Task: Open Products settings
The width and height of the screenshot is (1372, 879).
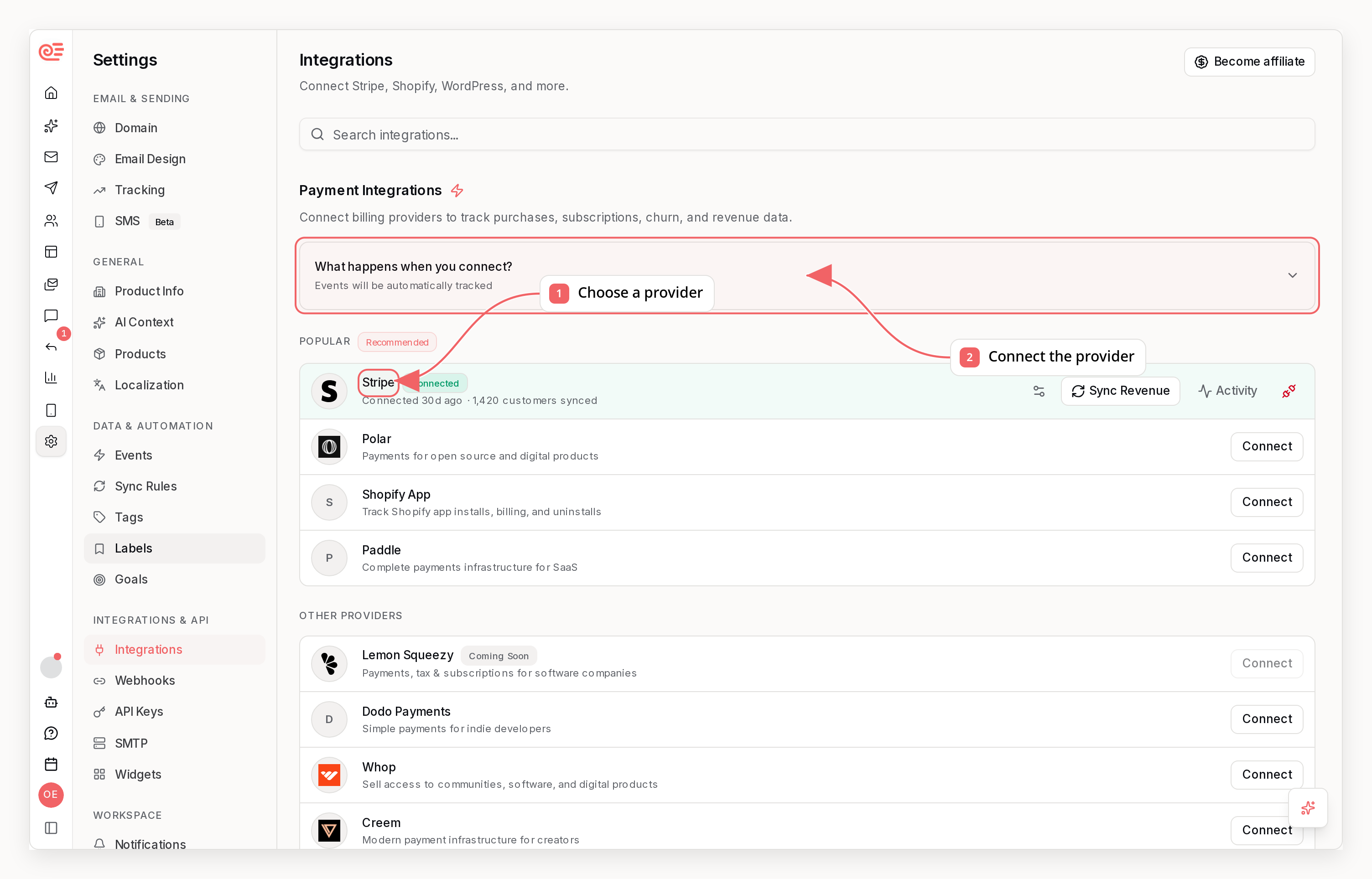Action: coord(174,354)
